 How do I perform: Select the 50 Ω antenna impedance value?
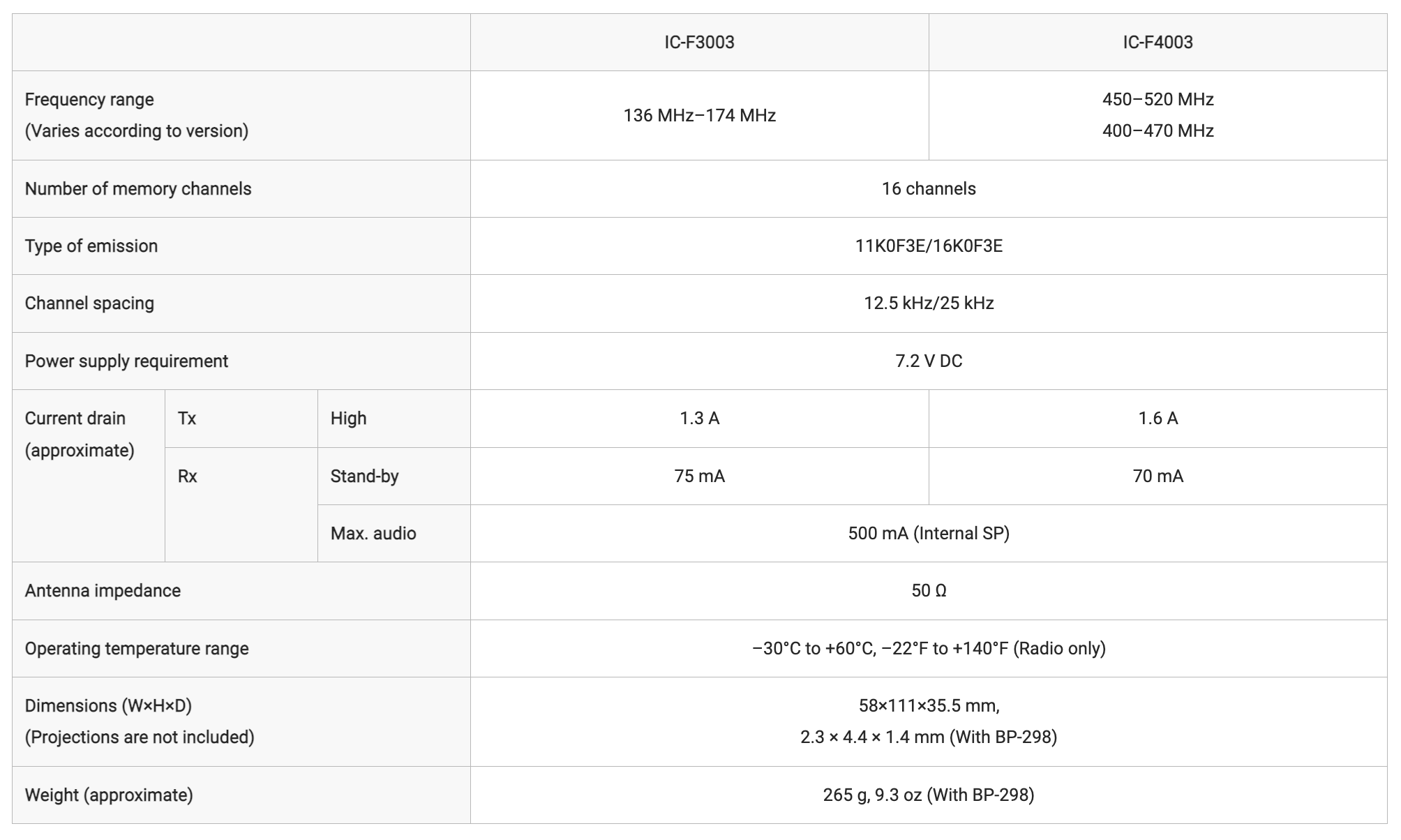point(929,590)
